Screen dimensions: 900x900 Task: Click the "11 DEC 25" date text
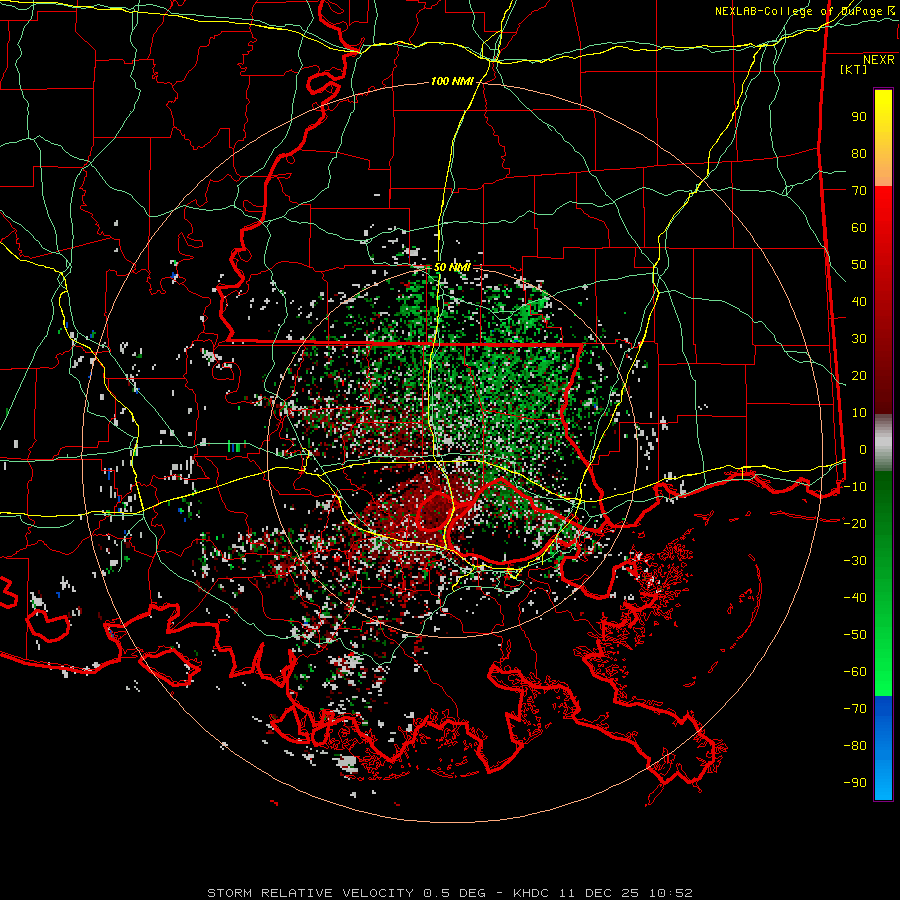599,893
